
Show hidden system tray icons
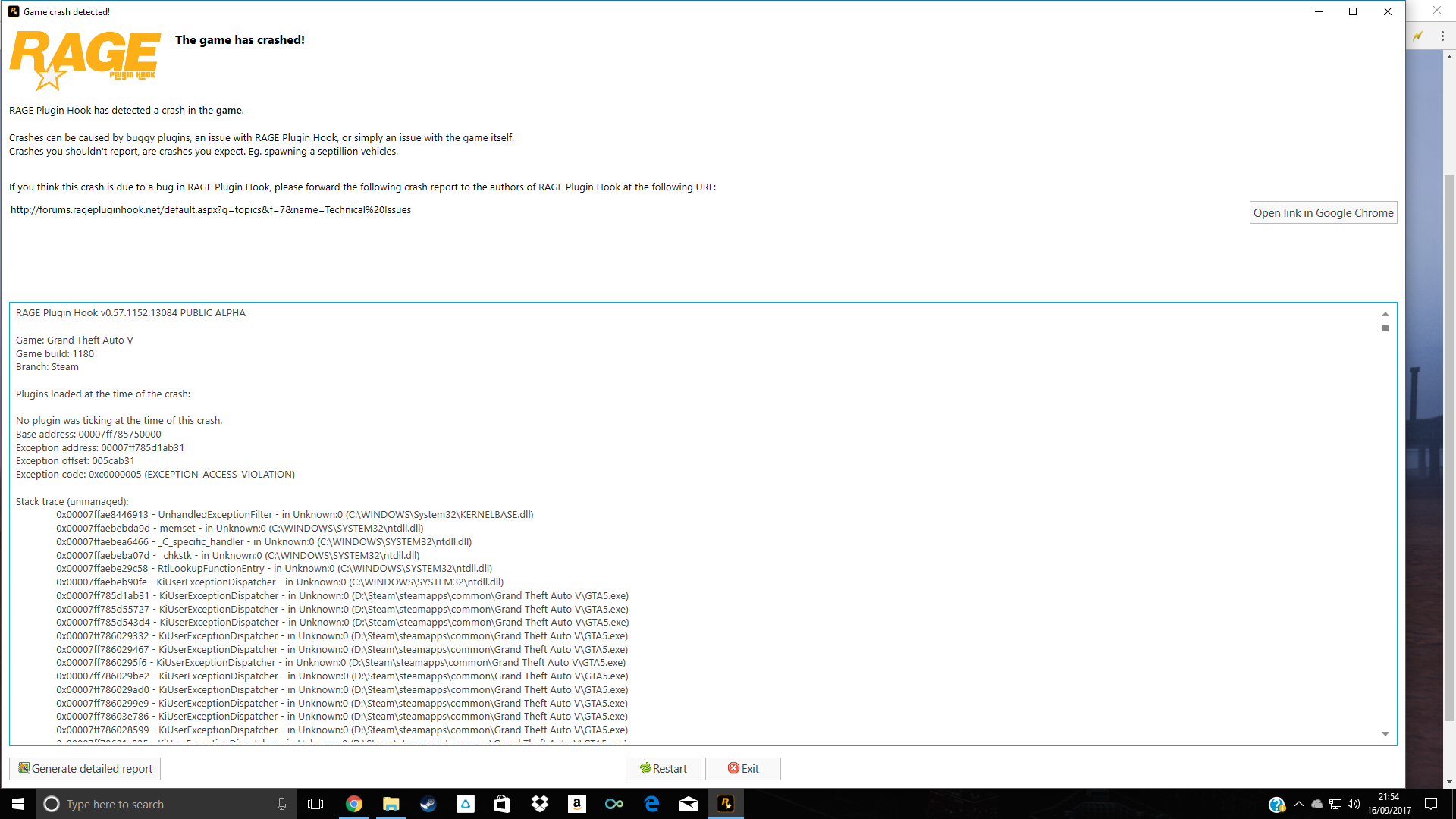tap(1299, 804)
